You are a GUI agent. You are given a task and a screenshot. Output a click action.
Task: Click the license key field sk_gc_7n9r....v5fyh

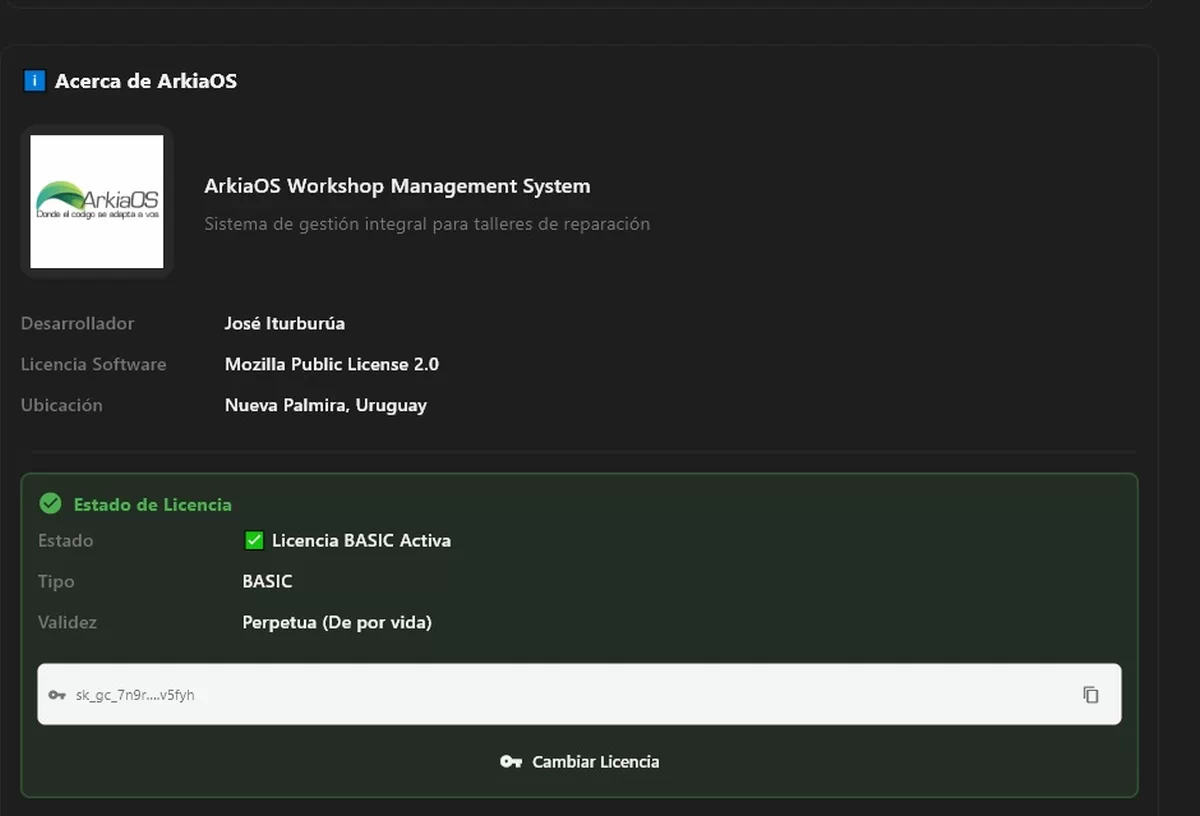[579, 694]
